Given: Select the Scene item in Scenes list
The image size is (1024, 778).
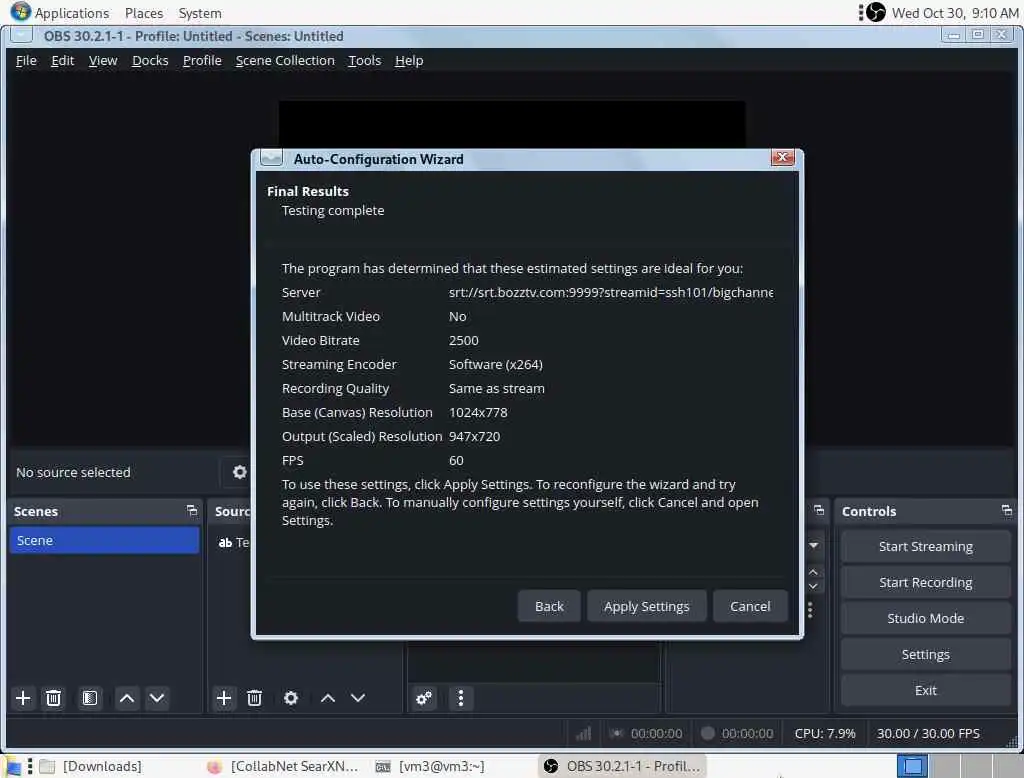Looking at the screenshot, I should point(104,540).
